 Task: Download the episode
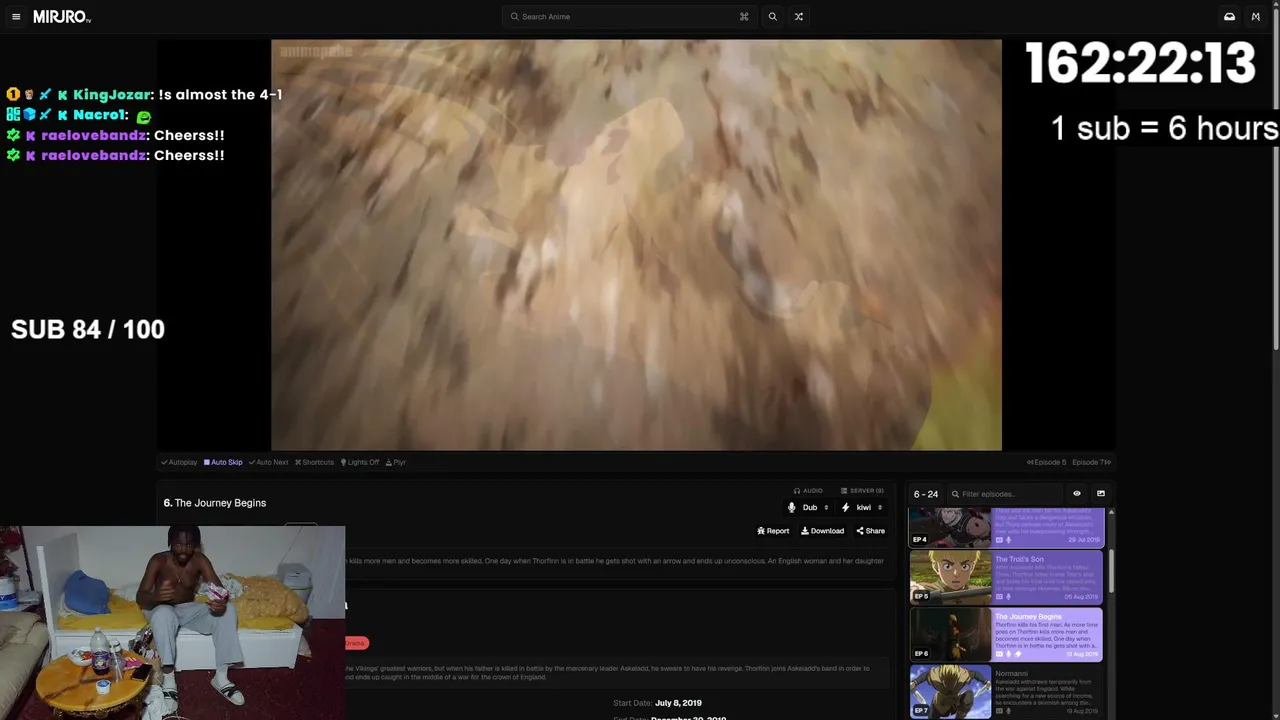coord(822,531)
